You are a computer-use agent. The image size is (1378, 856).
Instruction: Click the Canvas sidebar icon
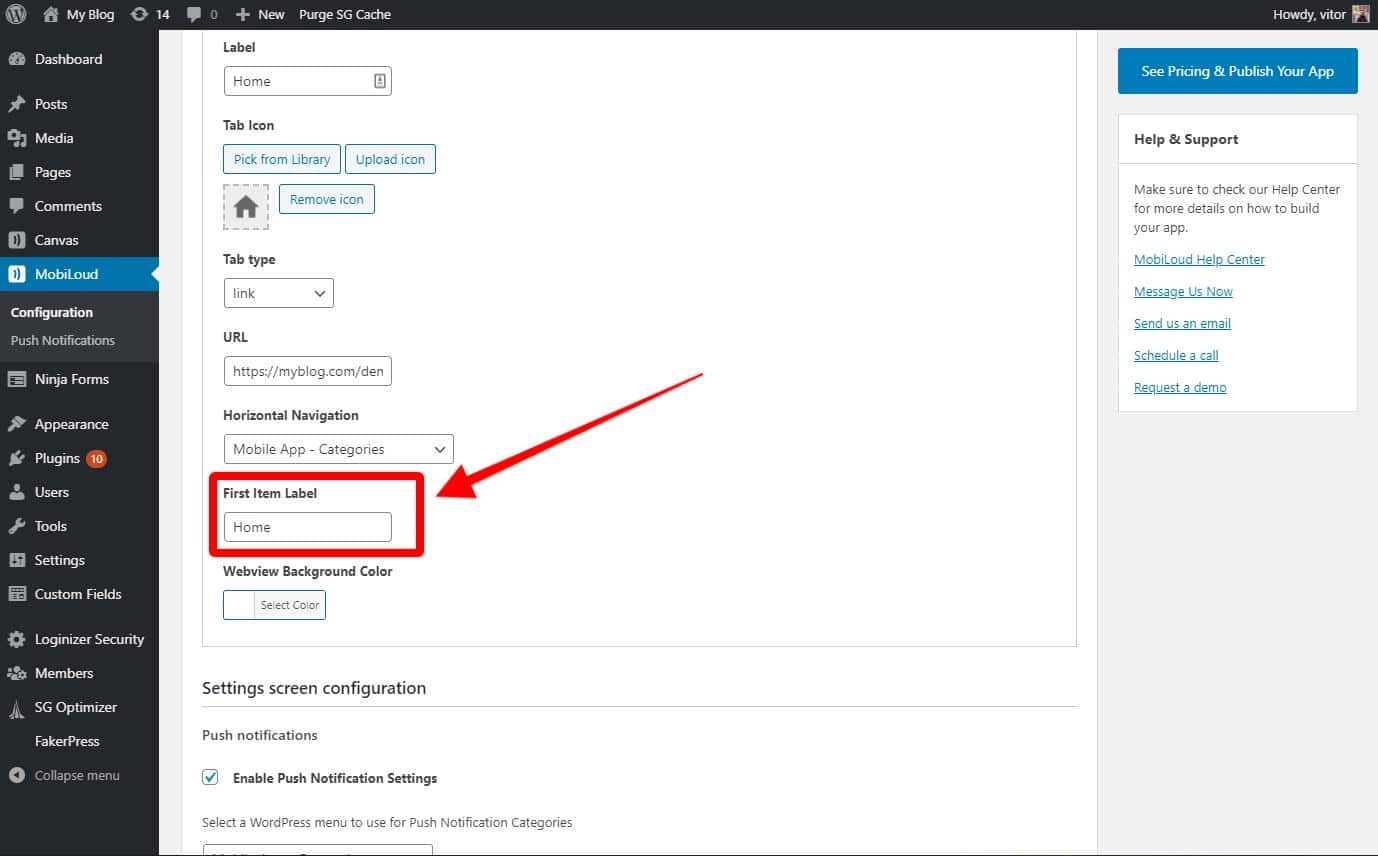[17, 240]
